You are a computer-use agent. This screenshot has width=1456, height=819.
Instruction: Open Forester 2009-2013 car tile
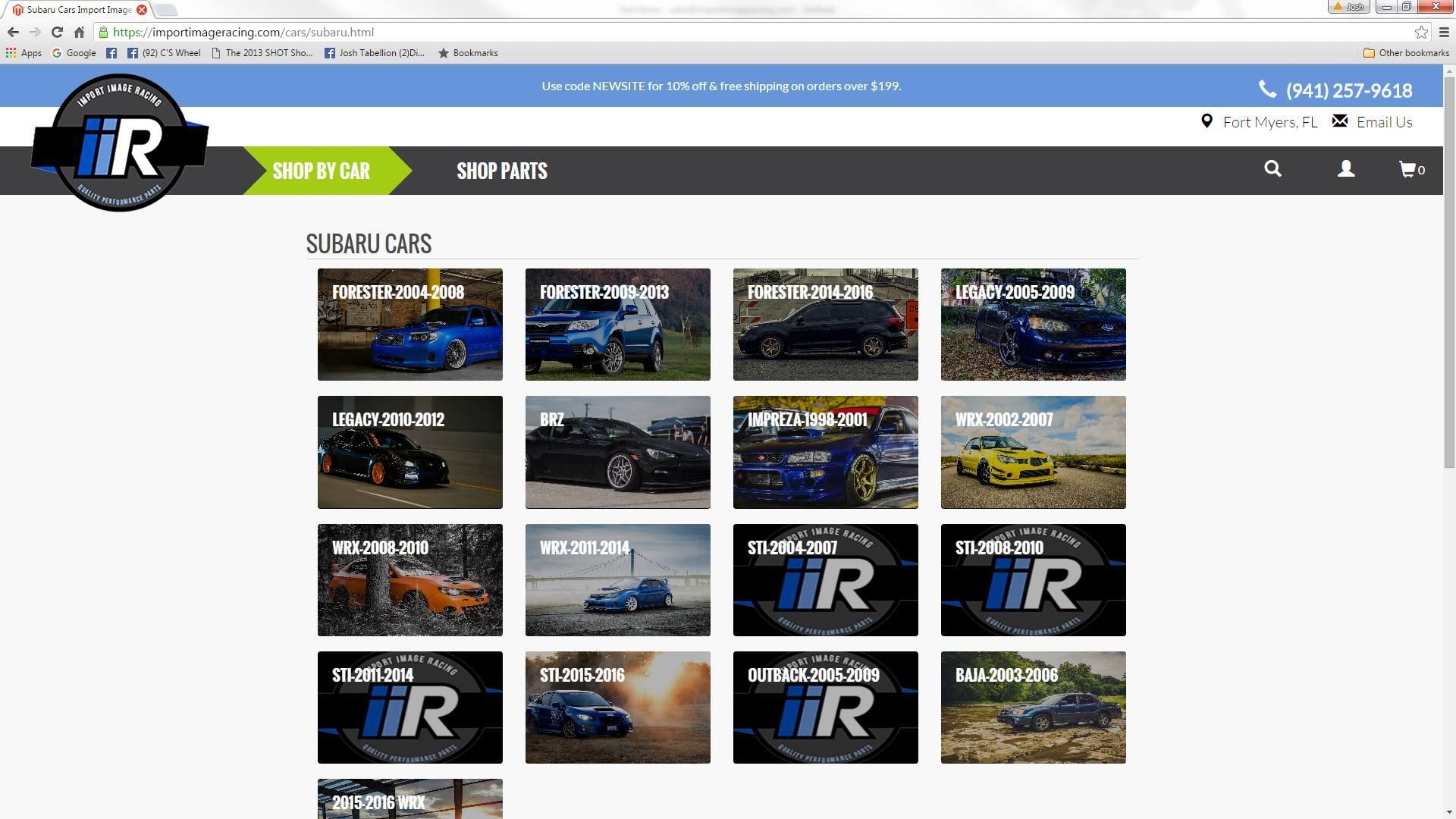pyautogui.click(x=618, y=325)
